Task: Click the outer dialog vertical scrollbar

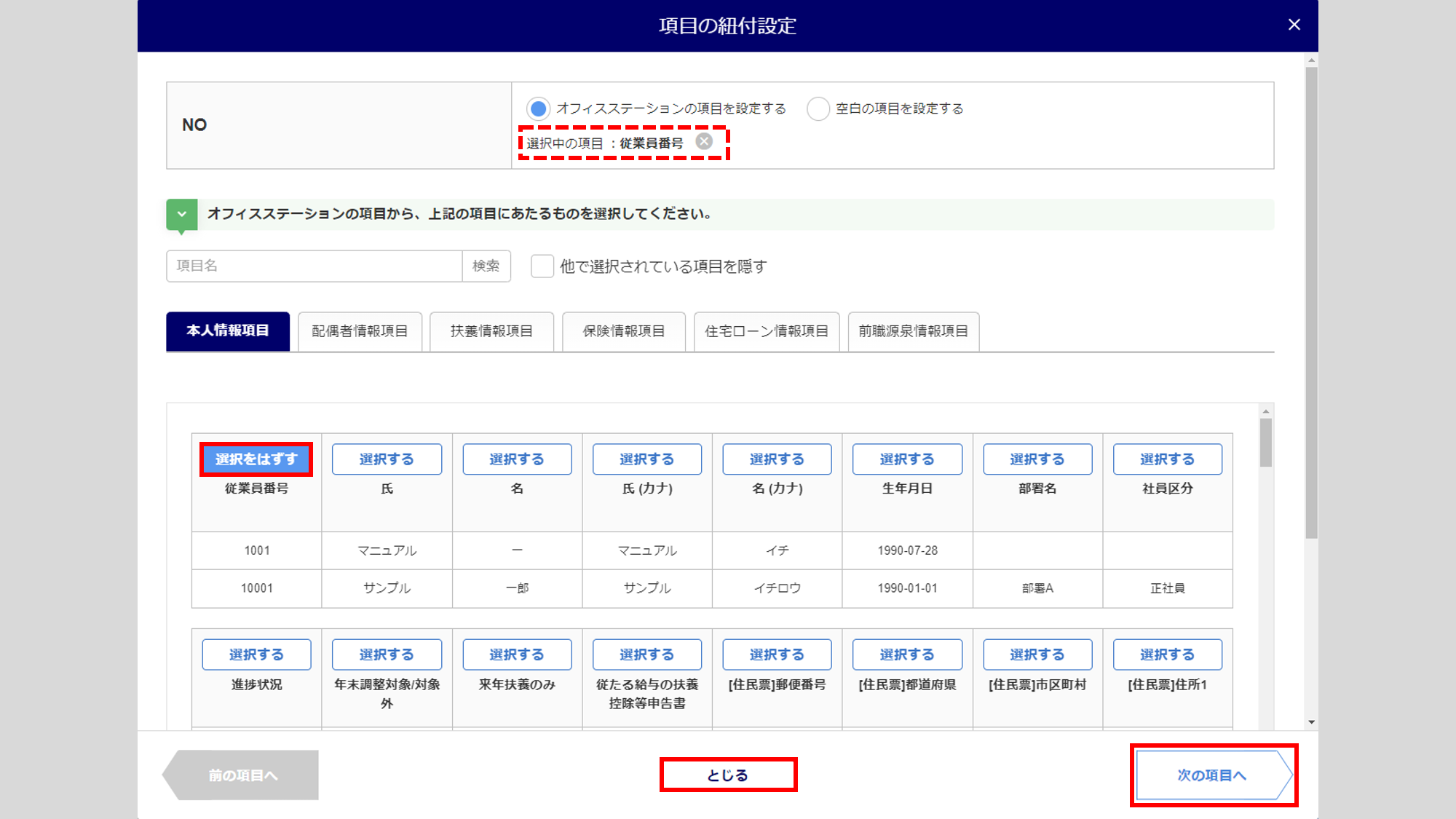Action: point(1311,302)
